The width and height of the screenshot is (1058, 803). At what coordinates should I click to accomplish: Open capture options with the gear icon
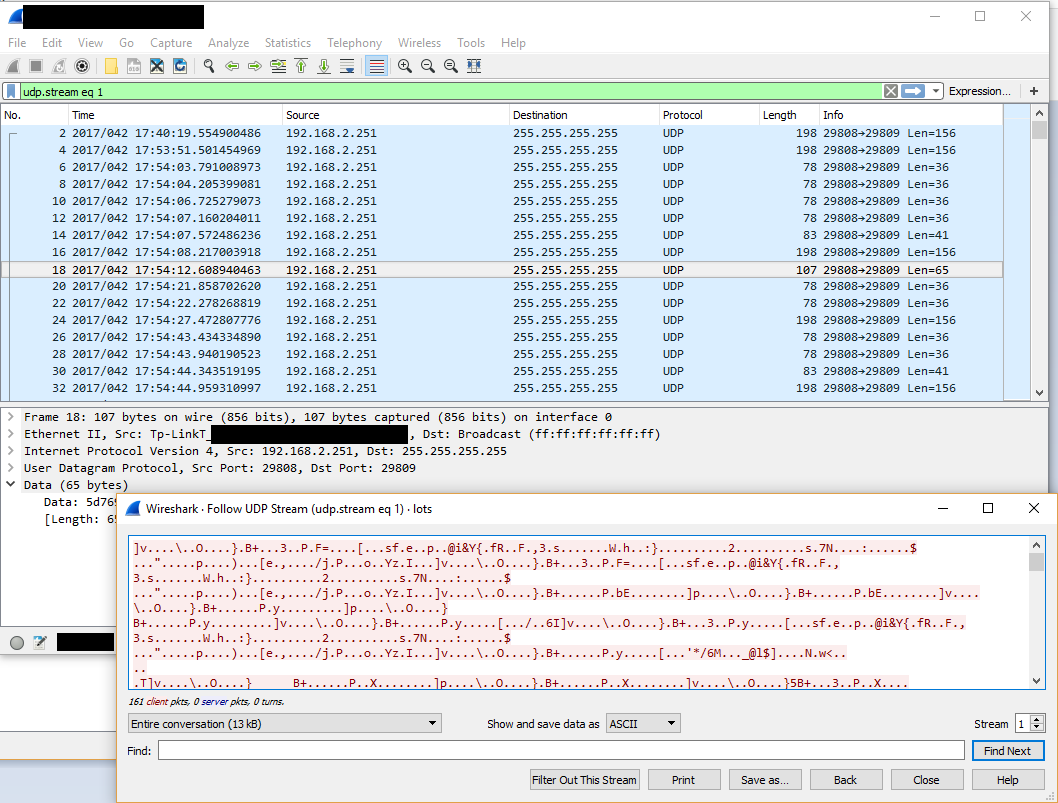point(83,65)
